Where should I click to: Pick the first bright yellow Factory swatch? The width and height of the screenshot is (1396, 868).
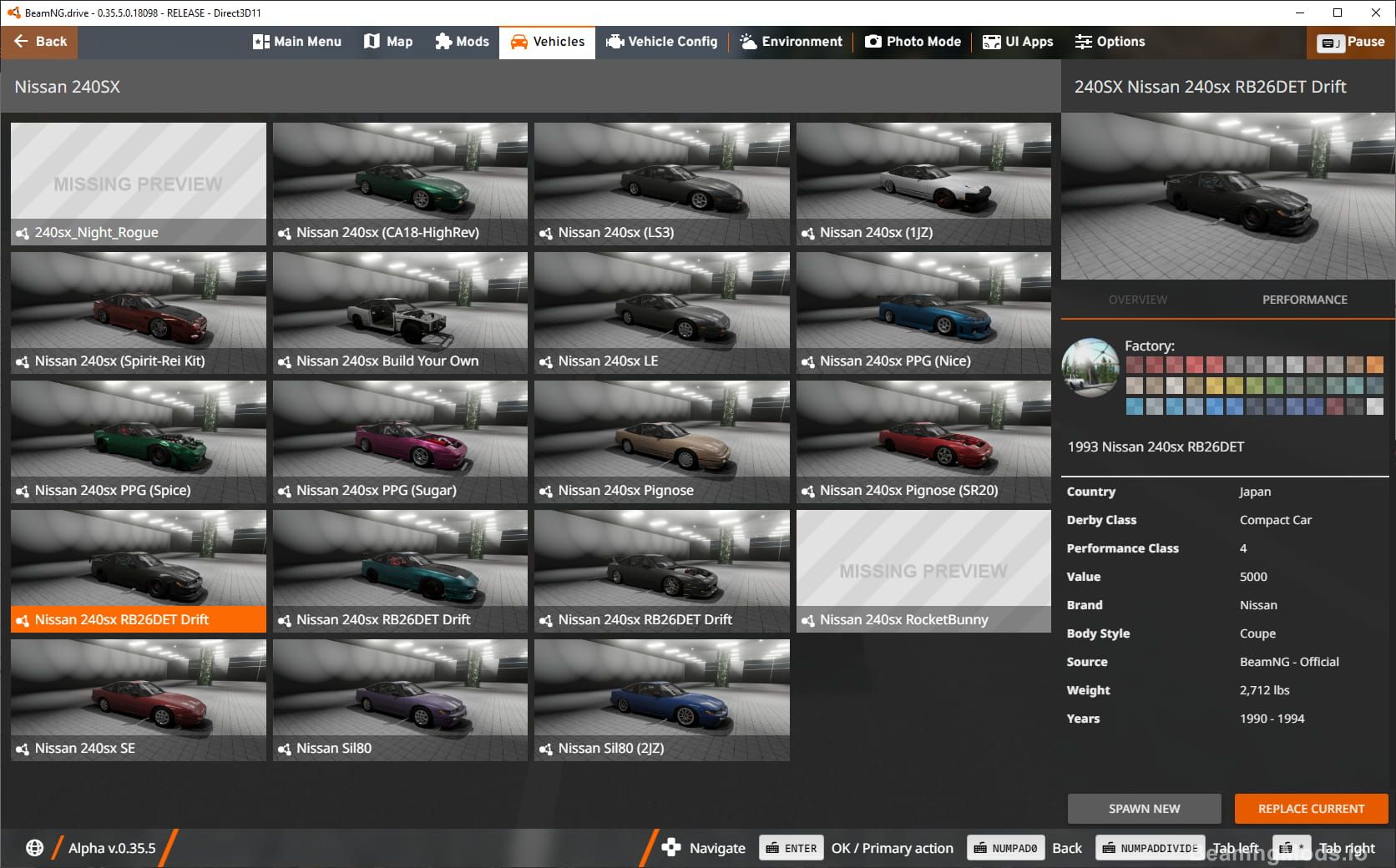pos(1214,386)
